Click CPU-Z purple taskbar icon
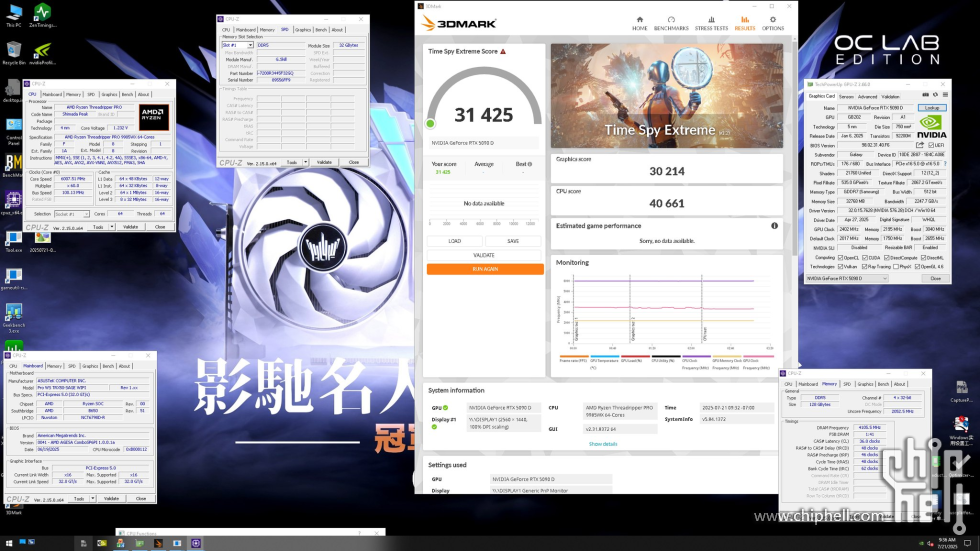This screenshot has height=551, width=980. click(x=196, y=544)
